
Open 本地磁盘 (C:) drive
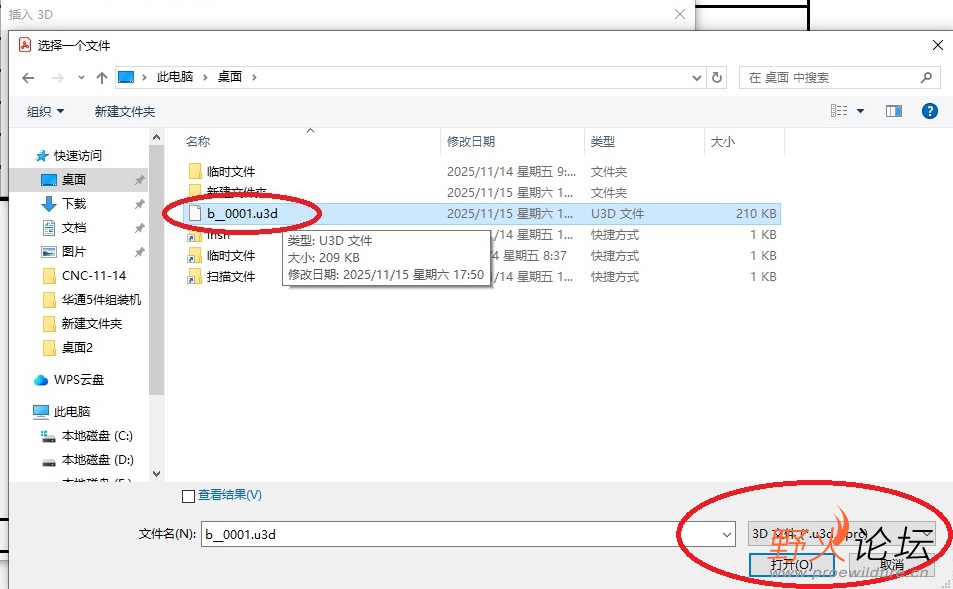click(95, 437)
